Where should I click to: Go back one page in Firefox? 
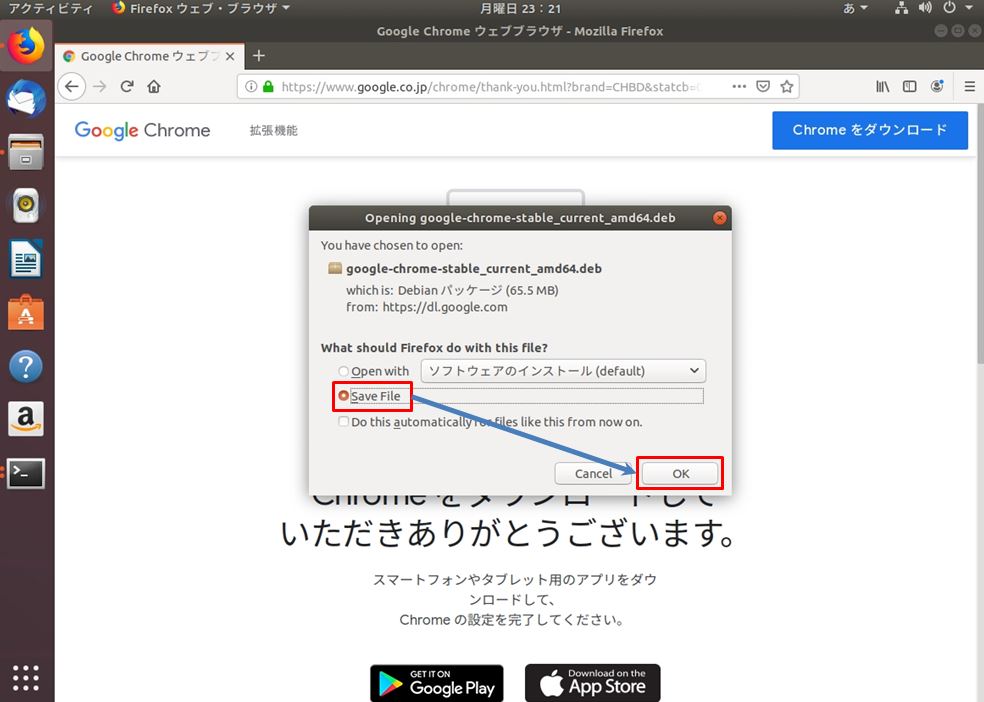72,87
